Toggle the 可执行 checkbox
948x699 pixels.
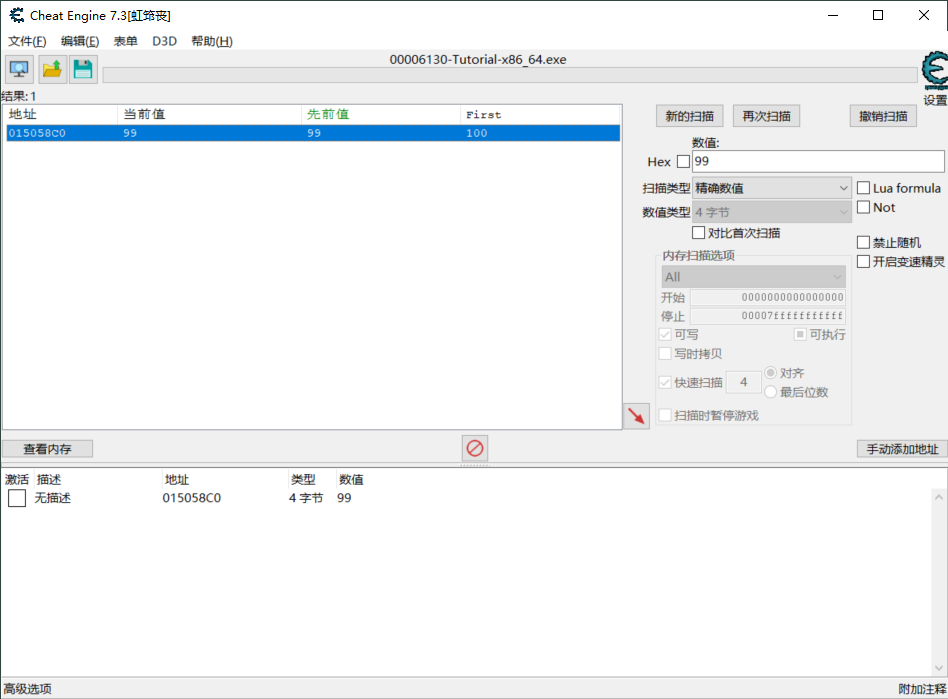[800, 334]
